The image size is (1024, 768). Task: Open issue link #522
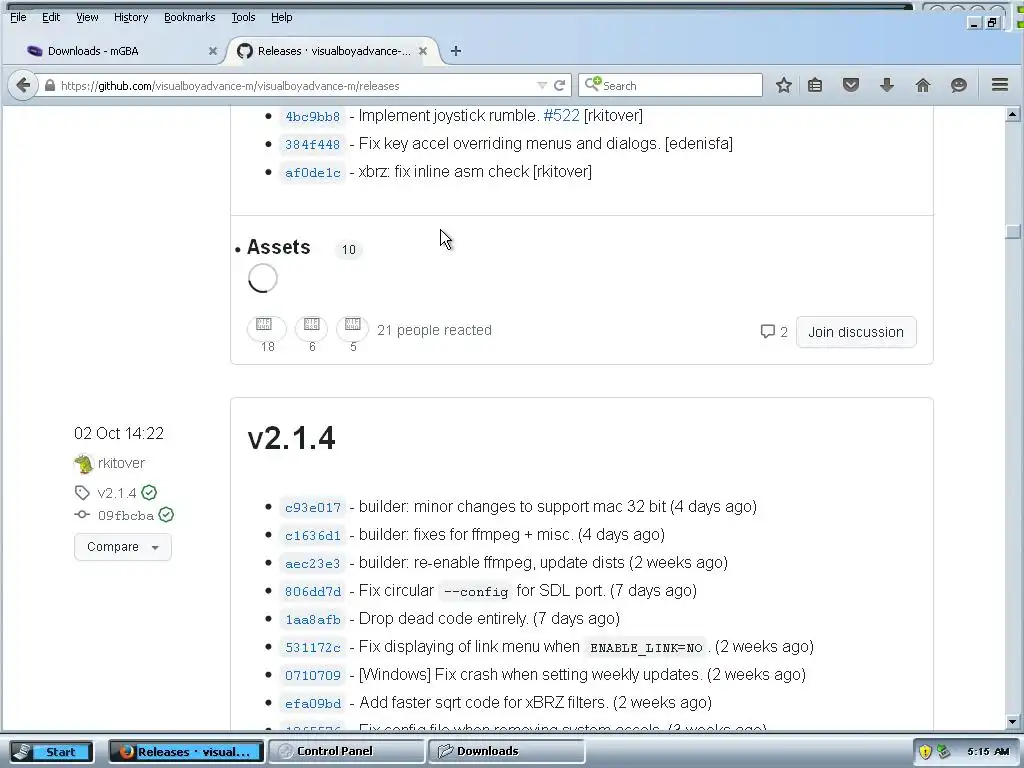[561, 116]
